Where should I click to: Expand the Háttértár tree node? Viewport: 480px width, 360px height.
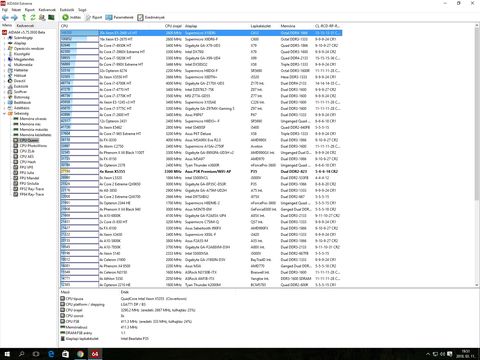tap(5, 70)
